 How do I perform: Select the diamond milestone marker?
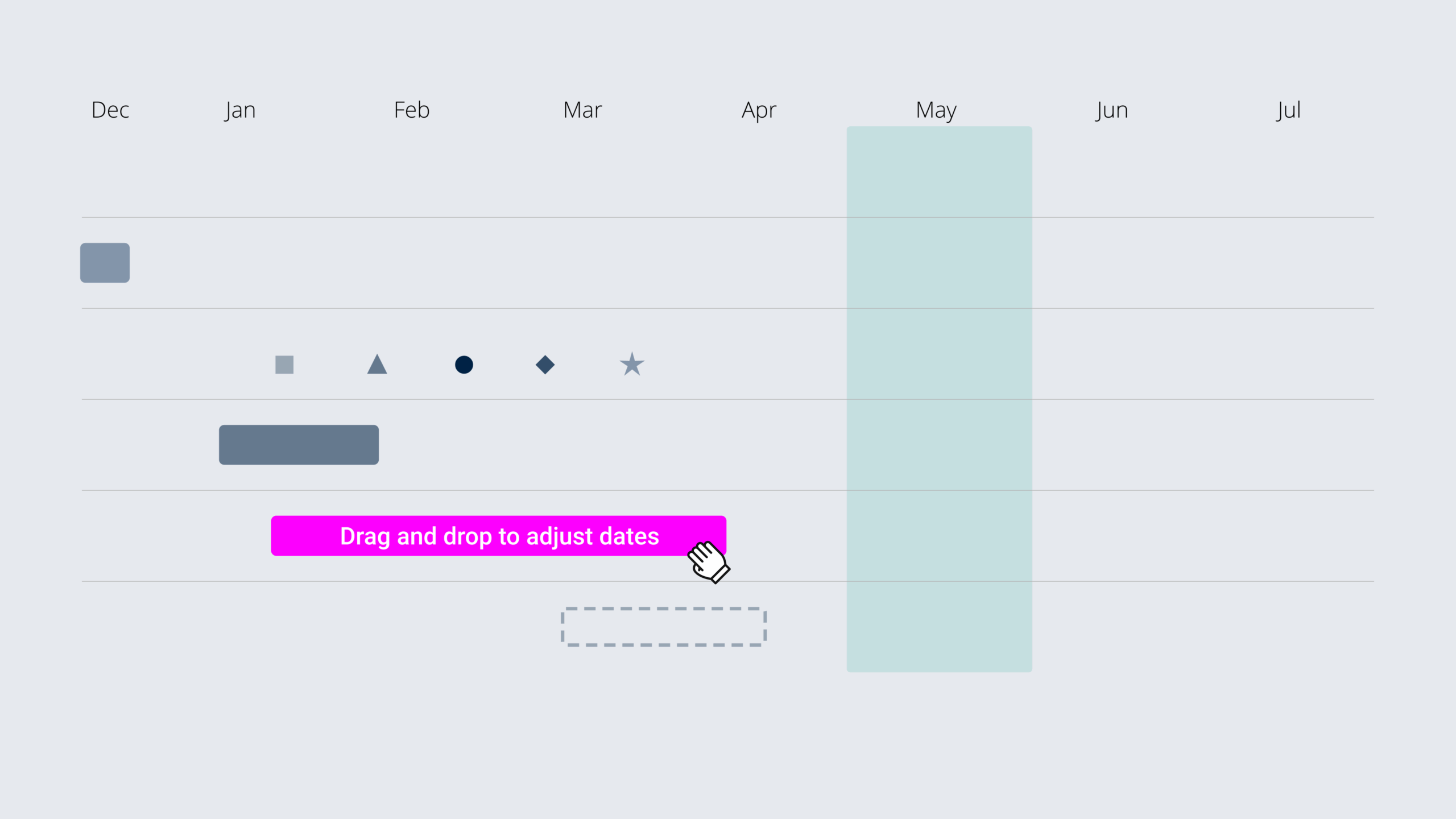(x=545, y=365)
